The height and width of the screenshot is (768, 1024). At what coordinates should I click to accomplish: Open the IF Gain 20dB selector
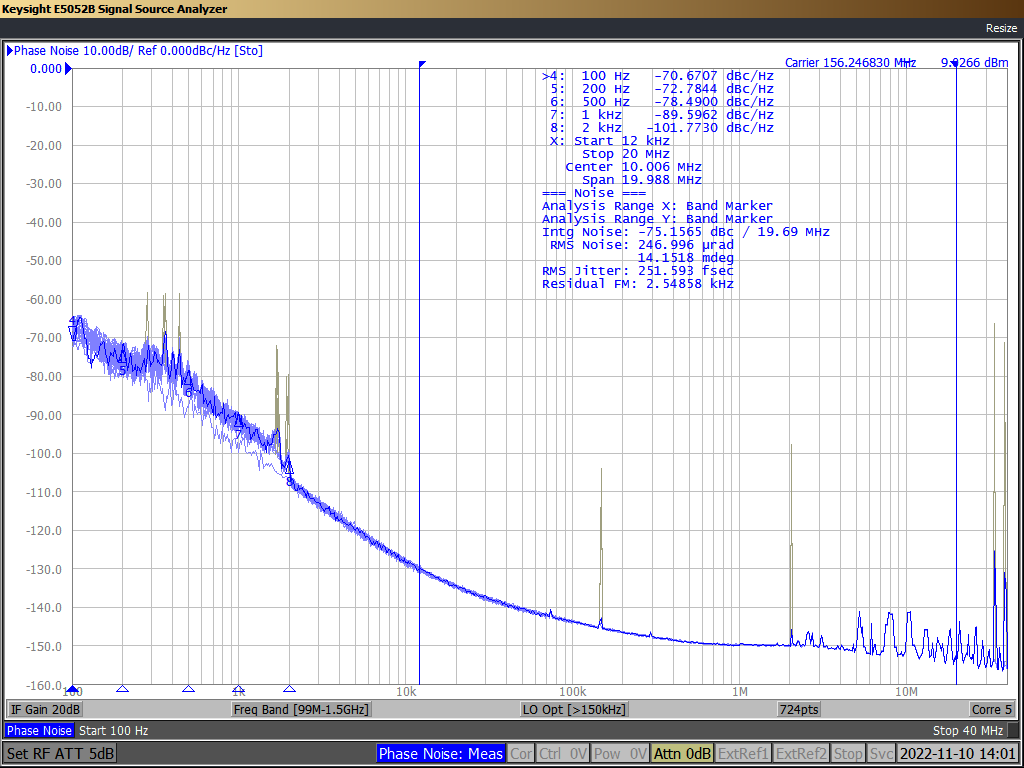click(44, 708)
